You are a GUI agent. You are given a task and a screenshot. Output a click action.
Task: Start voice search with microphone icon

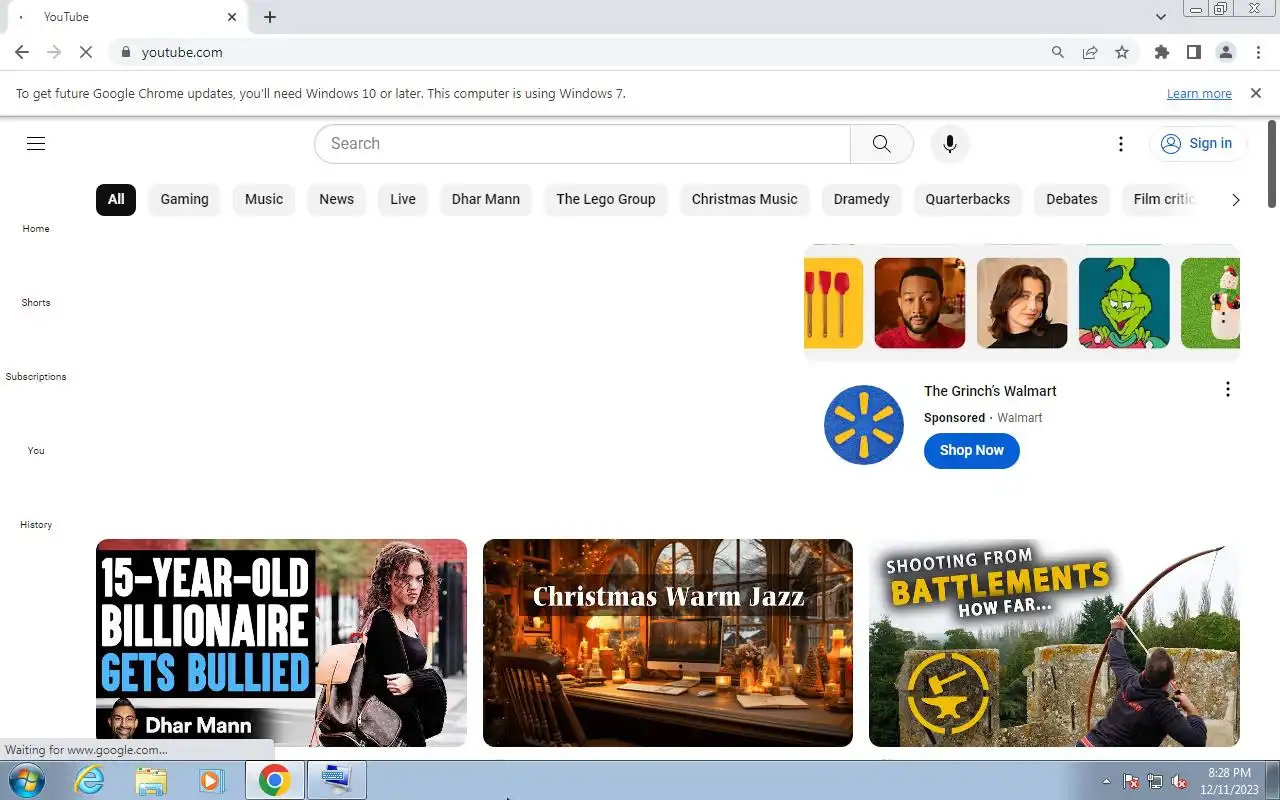(950, 143)
